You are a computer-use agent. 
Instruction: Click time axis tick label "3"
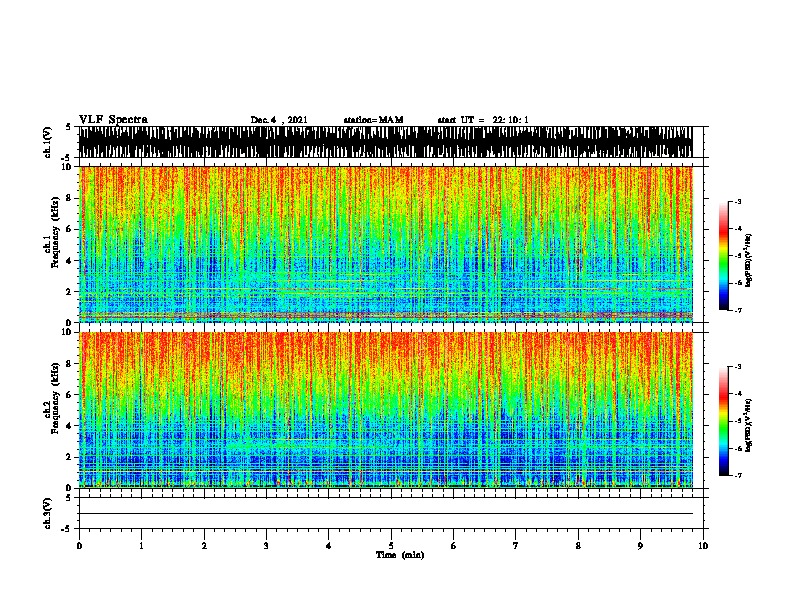pos(266,546)
